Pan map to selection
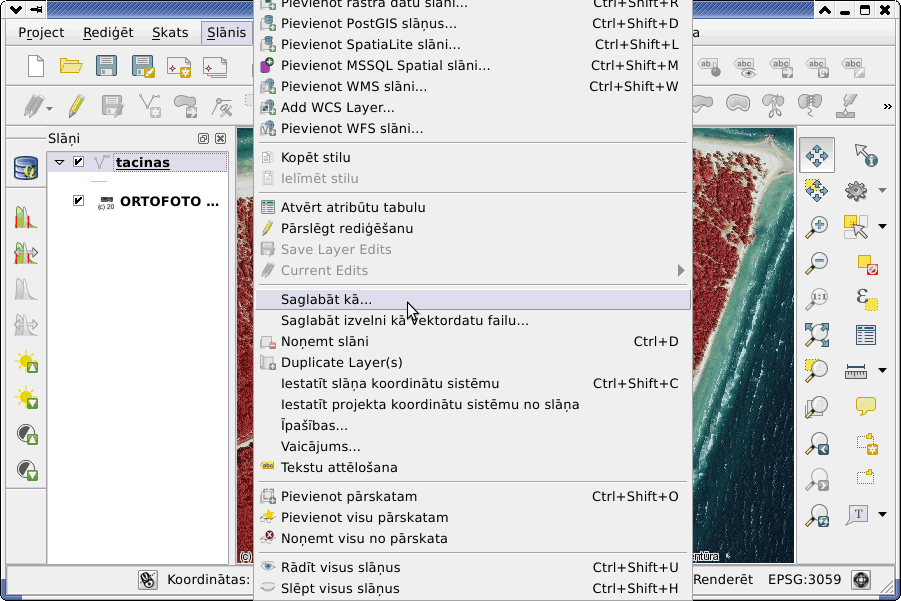Viewport: 901px width, 601px height. tap(817, 191)
